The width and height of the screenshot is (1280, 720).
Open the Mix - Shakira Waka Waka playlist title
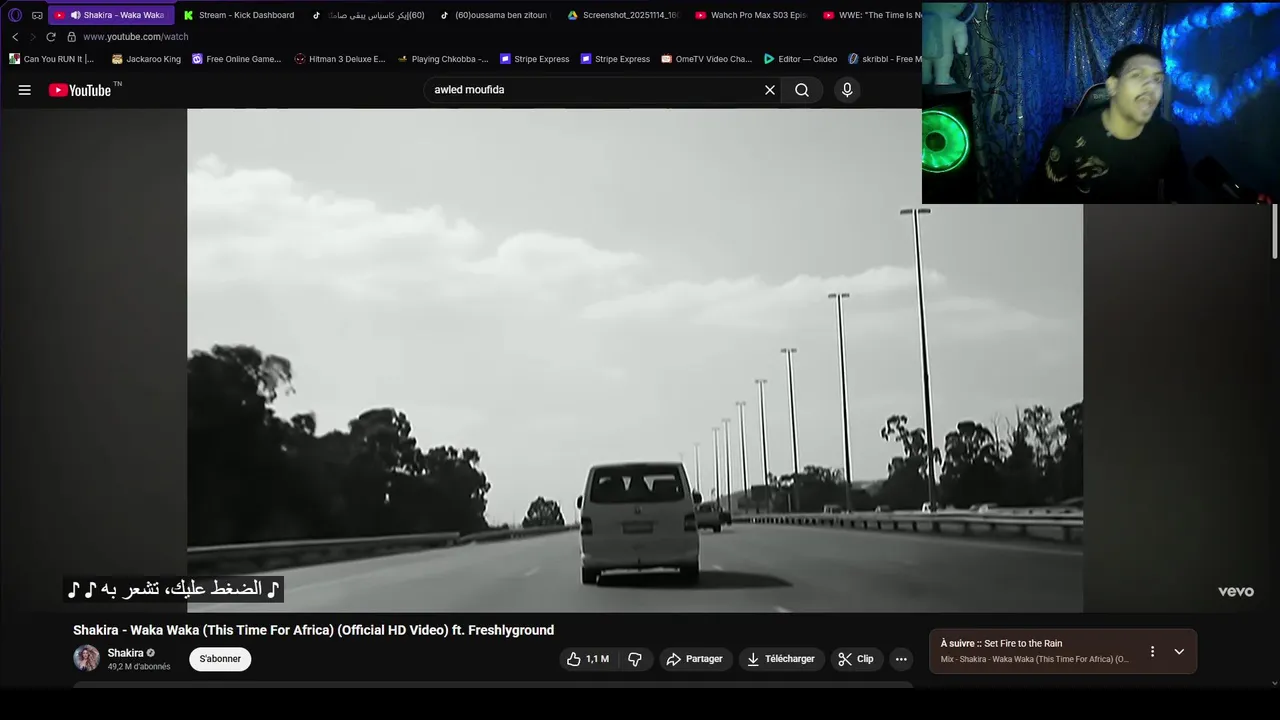[x=1034, y=659]
